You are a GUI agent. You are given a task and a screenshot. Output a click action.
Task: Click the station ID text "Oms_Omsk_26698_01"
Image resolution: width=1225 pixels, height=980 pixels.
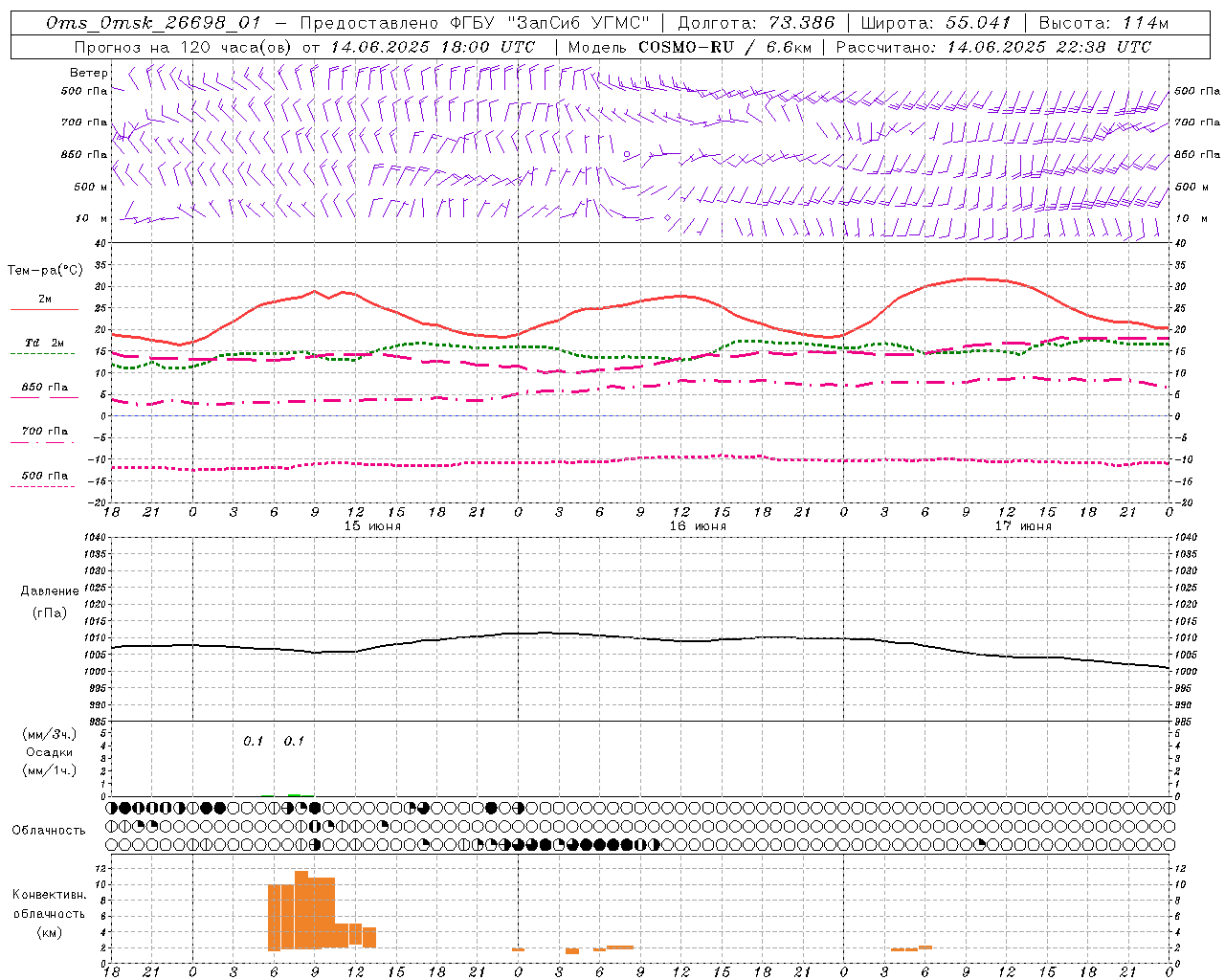[x=153, y=23]
